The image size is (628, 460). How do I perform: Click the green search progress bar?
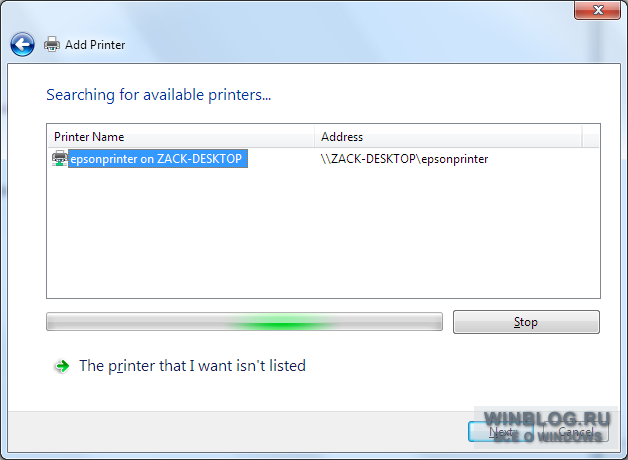[x=244, y=322]
